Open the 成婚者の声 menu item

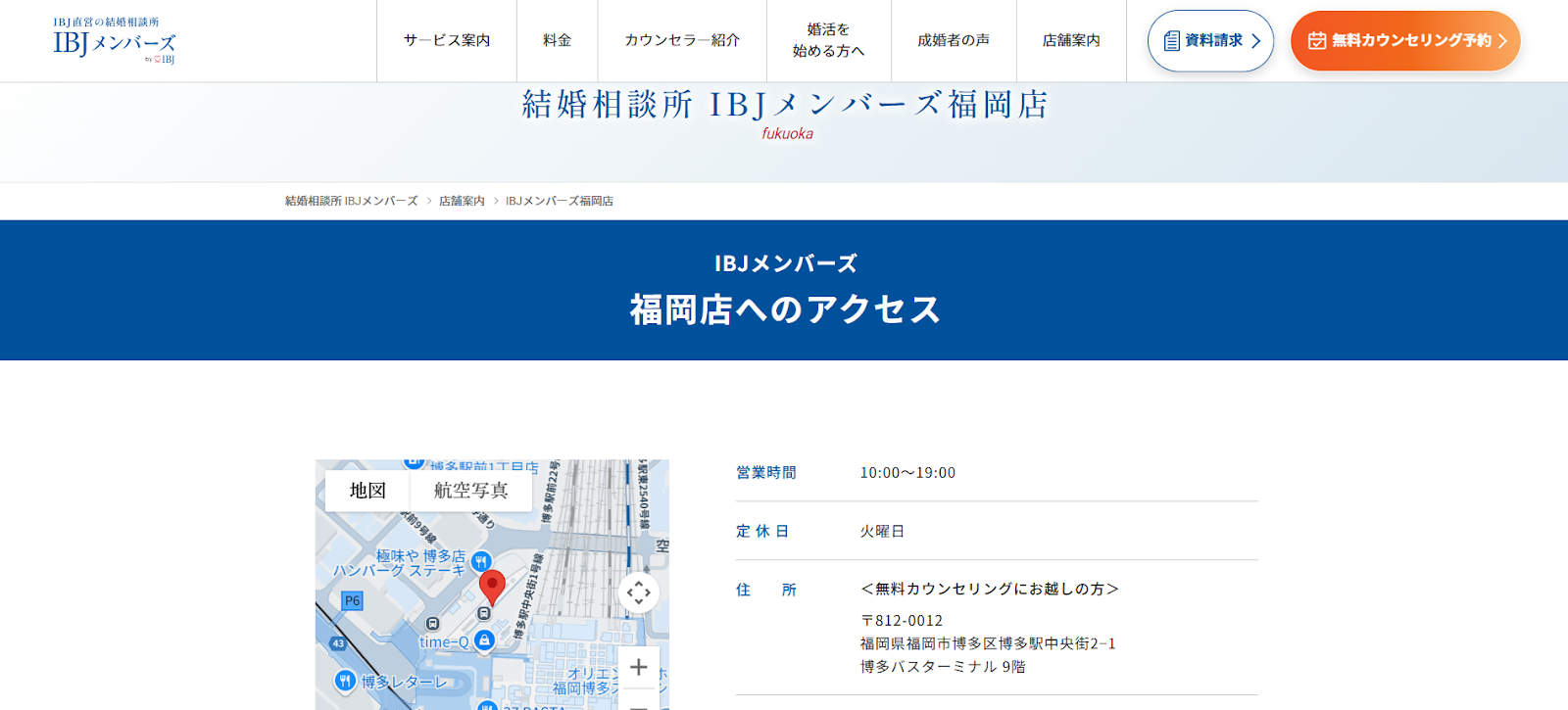pos(954,40)
